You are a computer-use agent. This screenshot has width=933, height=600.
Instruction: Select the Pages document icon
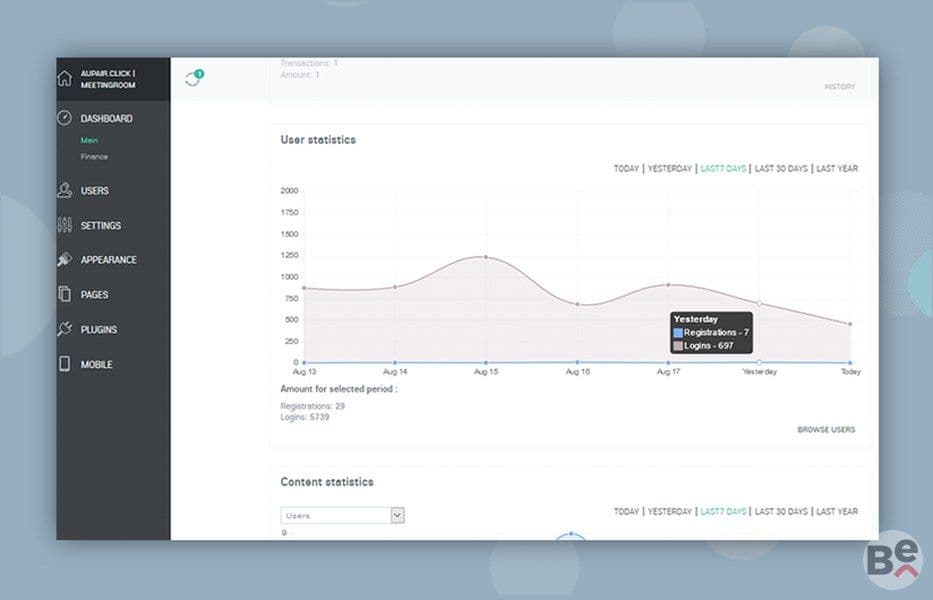(x=64, y=294)
